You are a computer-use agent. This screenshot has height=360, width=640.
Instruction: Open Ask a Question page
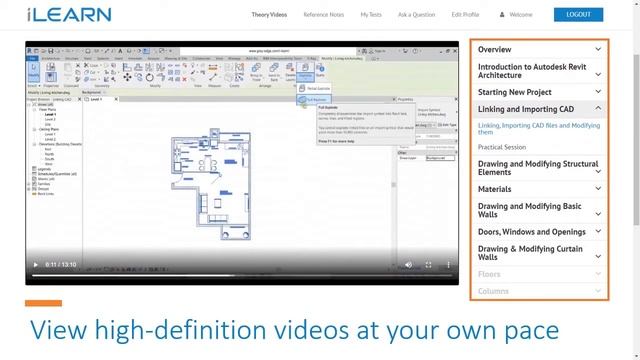(416, 15)
